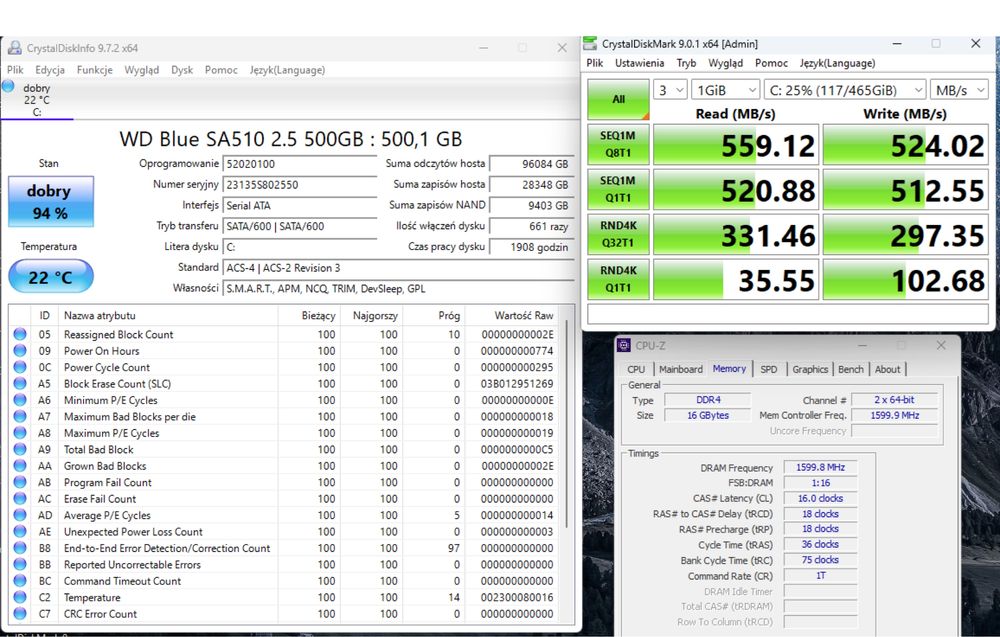Image resolution: width=1000 pixels, height=637 pixels.
Task: Click the CAS# Latency 16.0 clocks value
Action: click(x=820, y=498)
